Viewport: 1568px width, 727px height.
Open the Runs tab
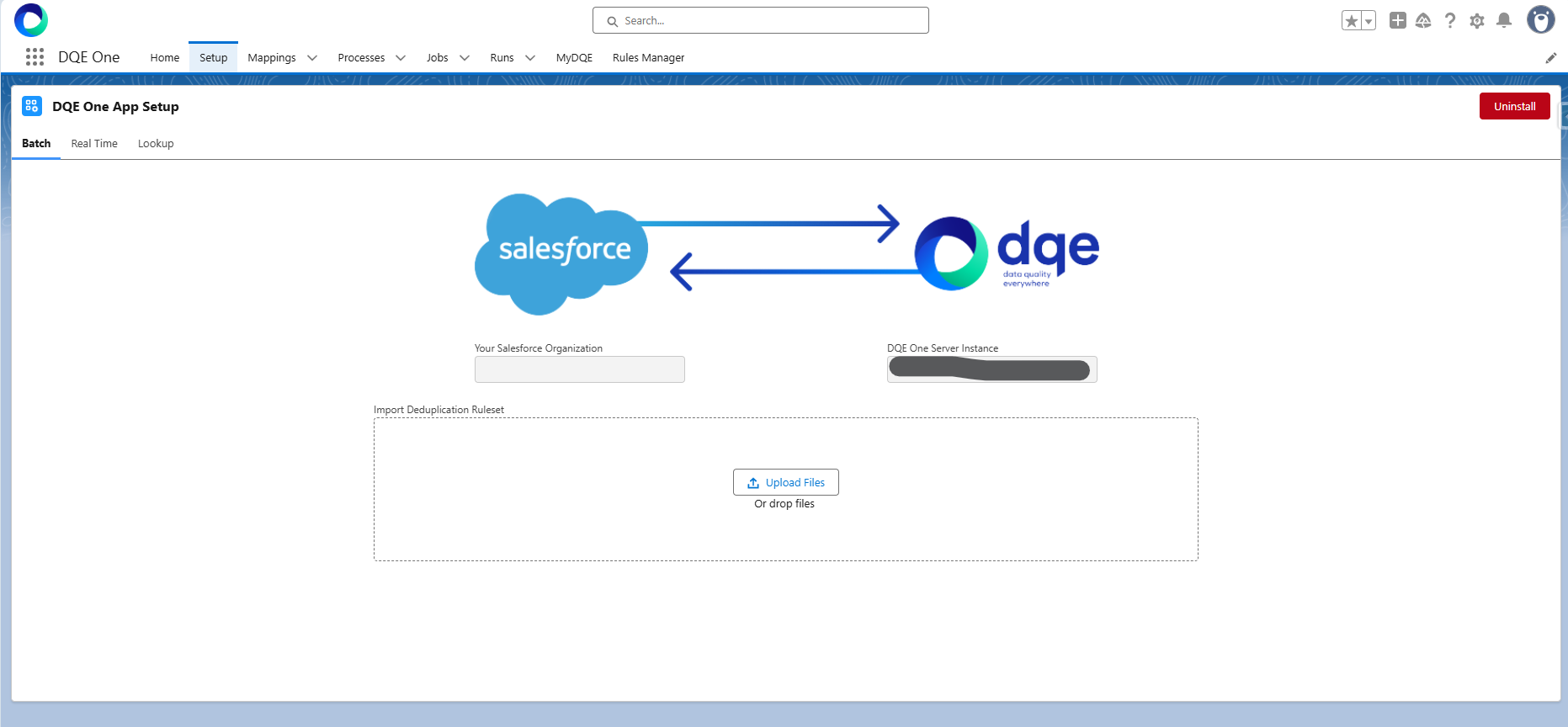coord(502,57)
